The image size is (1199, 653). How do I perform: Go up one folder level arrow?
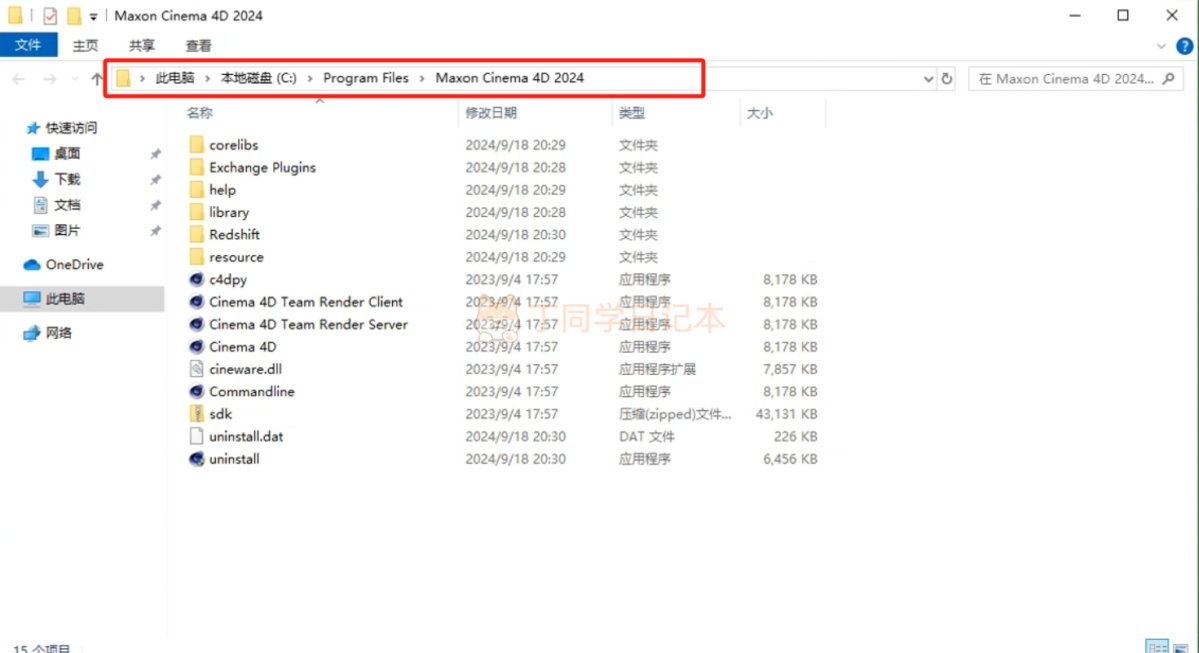96,78
